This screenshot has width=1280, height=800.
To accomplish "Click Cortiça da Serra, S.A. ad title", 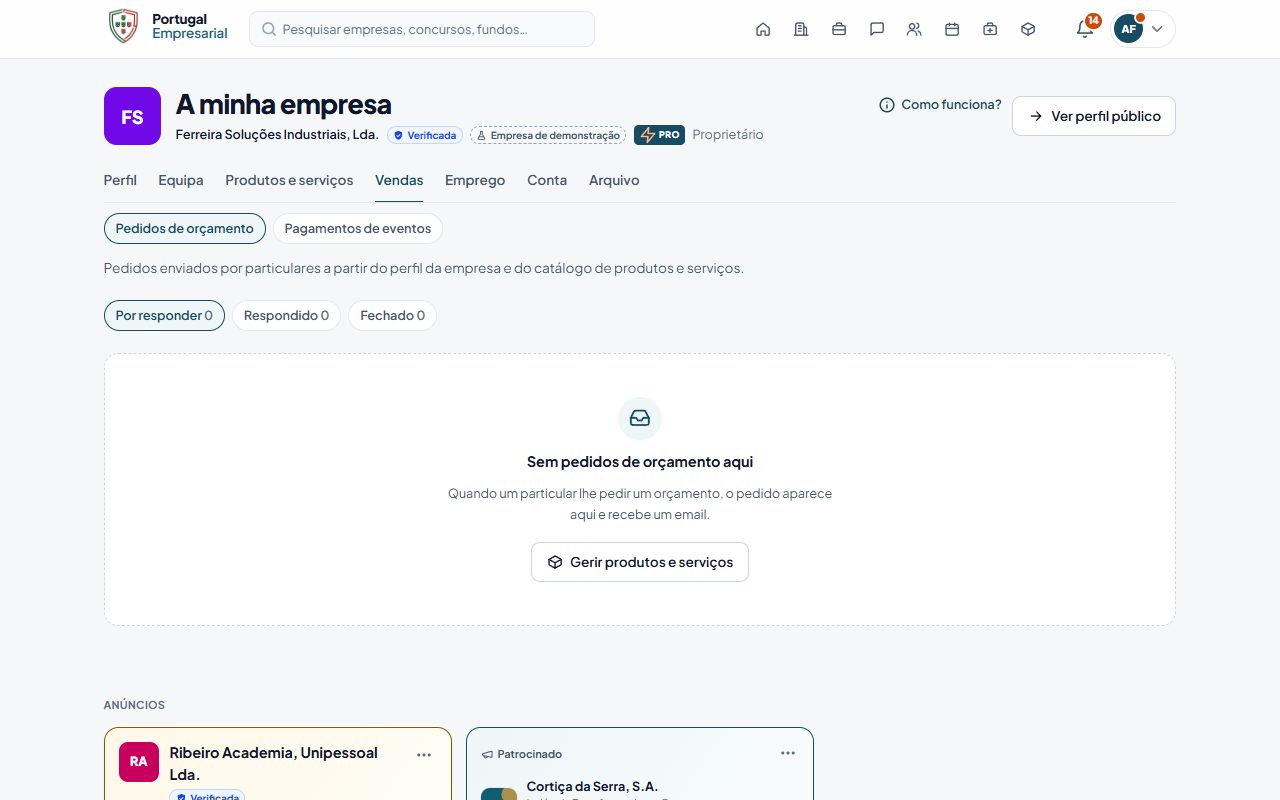I will (592, 786).
